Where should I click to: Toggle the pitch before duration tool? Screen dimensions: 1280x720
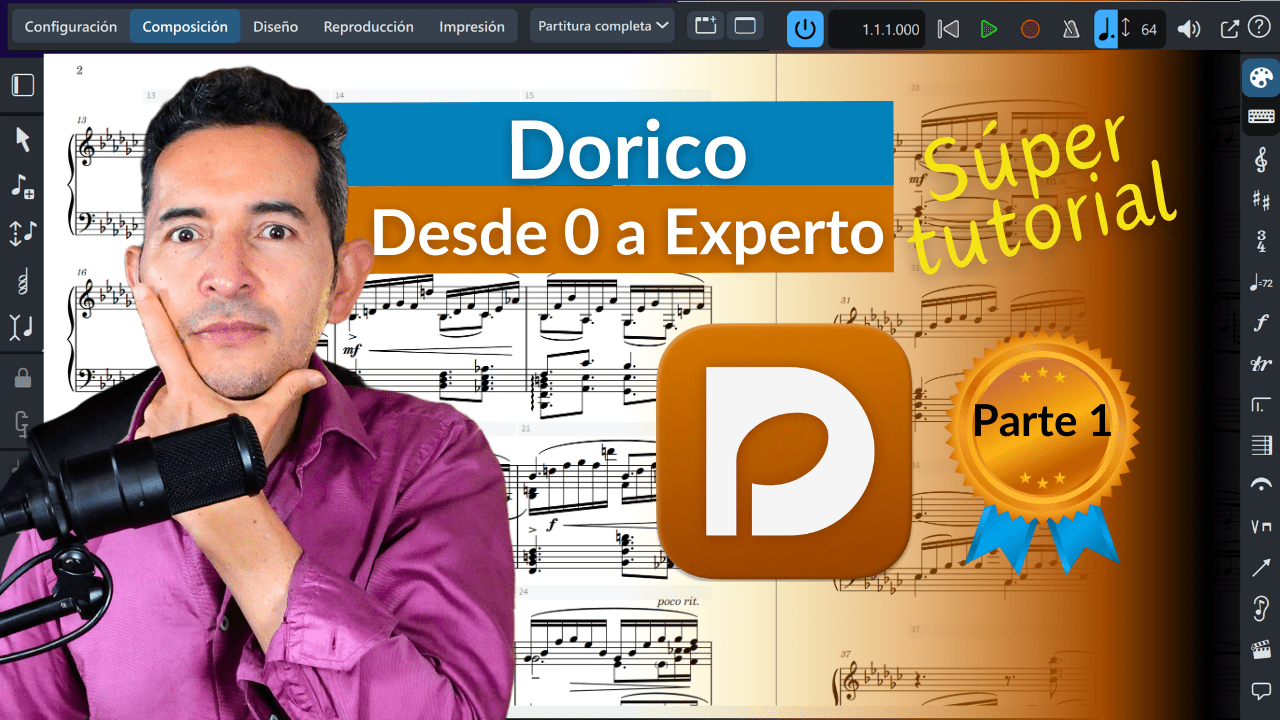click(22, 233)
